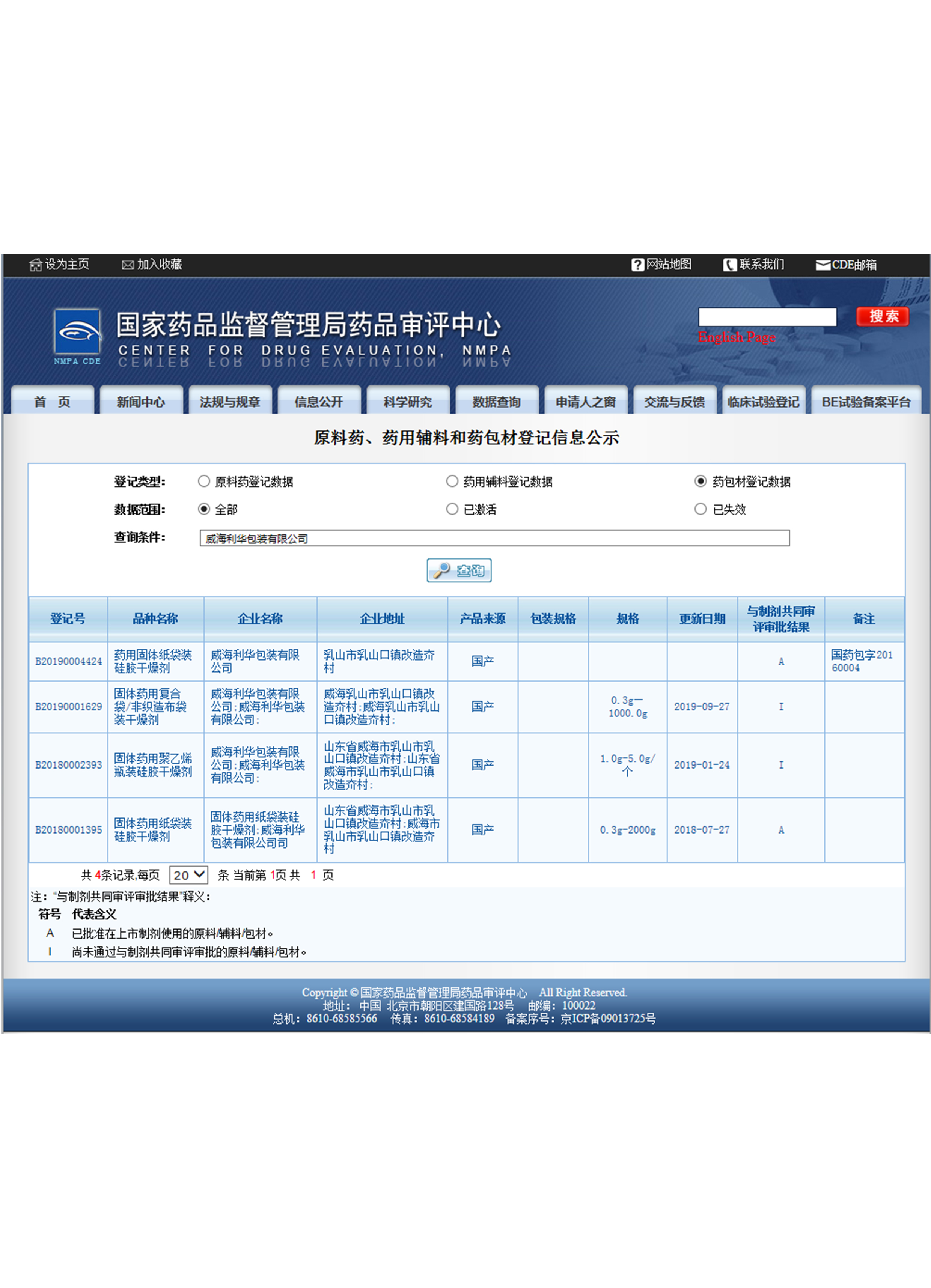Click the 备注 column header

click(864, 619)
